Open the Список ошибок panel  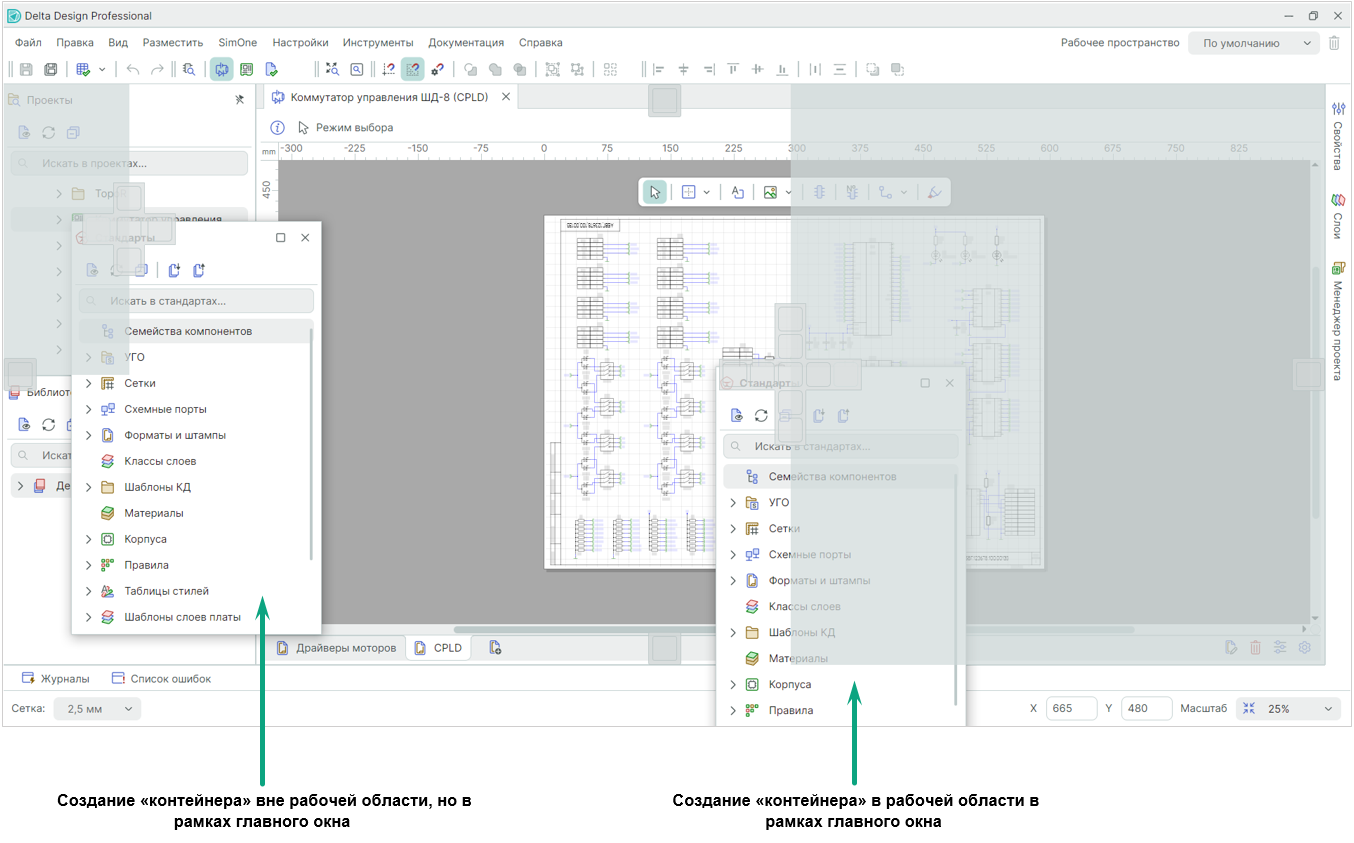[161, 678]
